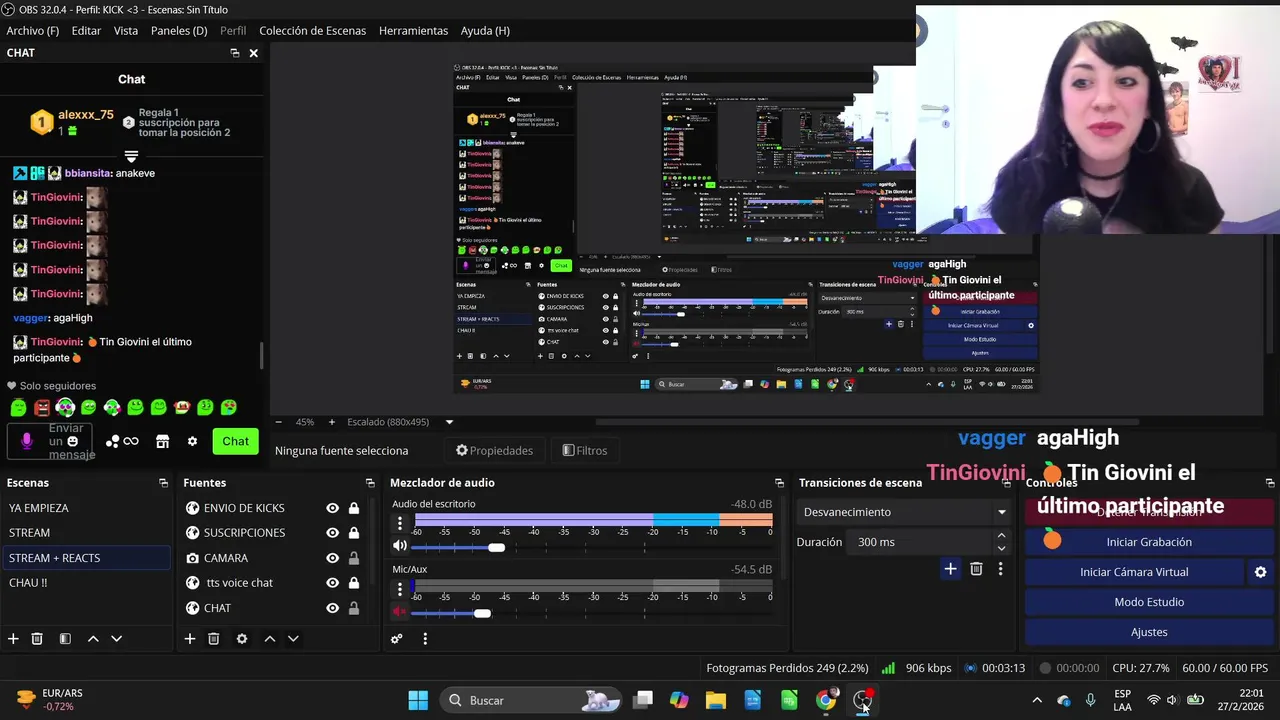The height and width of the screenshot is (720, 1280).
Task: Move source down arrow in Fuentes panel
Action: pos(293,639)
